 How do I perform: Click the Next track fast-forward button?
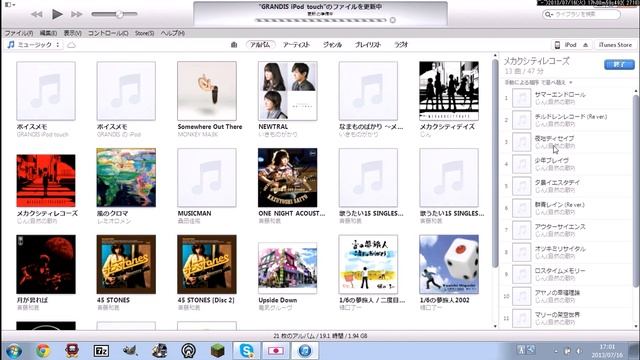pos(76,14)
